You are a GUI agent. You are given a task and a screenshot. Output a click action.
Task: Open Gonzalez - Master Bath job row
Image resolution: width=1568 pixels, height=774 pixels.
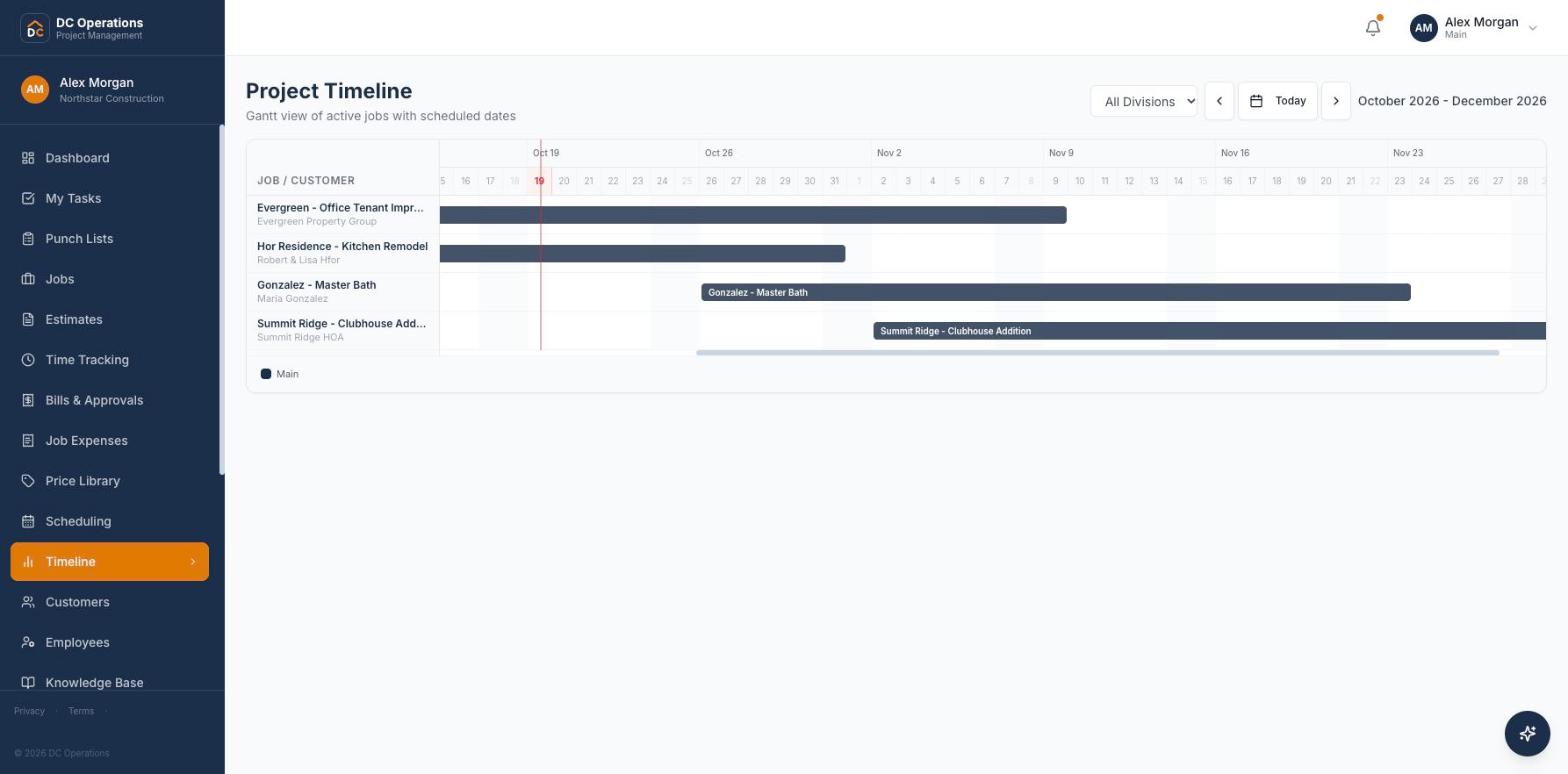tap(342, 291)
